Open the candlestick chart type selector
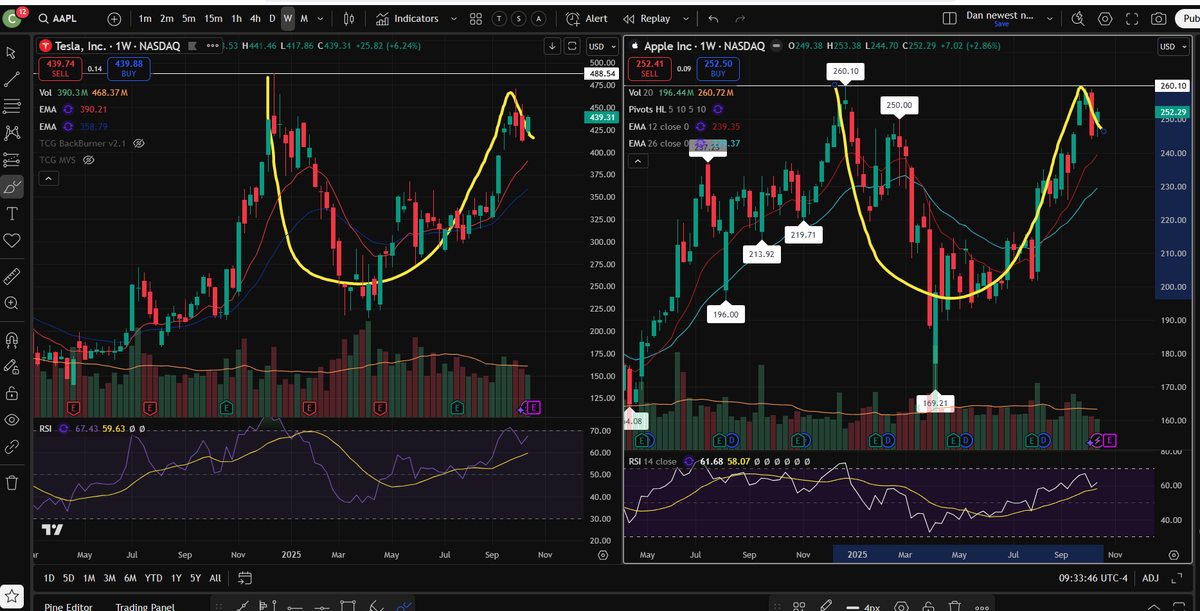 click(348, 19)
